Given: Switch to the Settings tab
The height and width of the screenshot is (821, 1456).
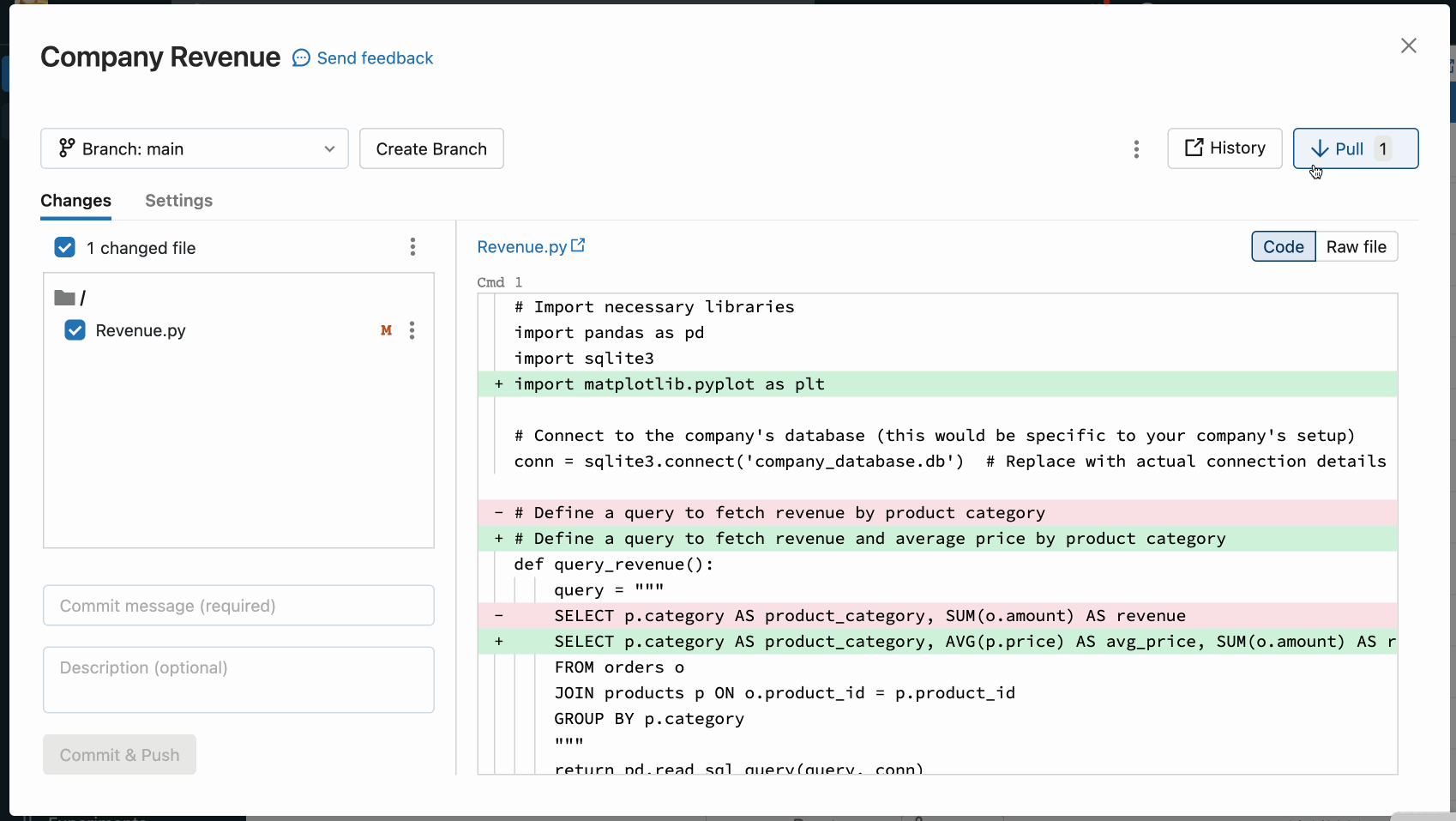Looking at the screenshot, I should 178,200.
